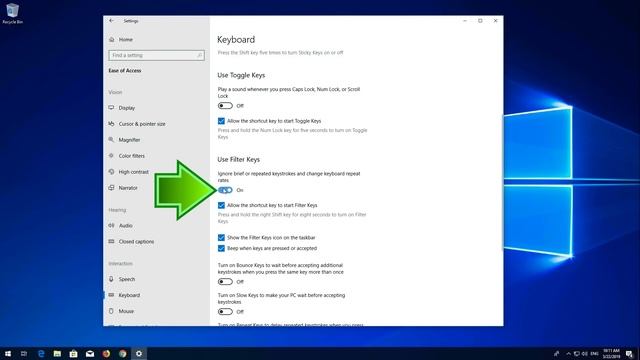640x360 pixels.
Task: Enable the Slow Keys switch
Action: click(x=225, y=312)
